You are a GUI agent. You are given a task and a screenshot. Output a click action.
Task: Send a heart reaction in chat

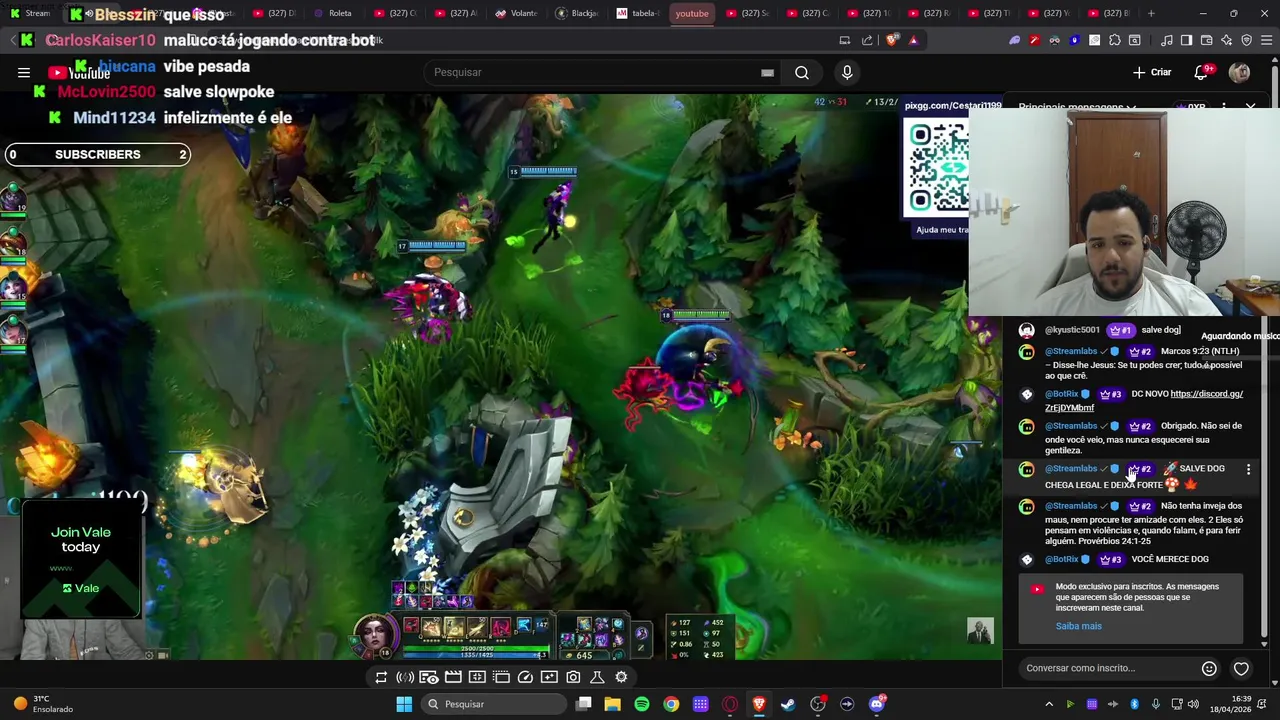[1241, 668]
